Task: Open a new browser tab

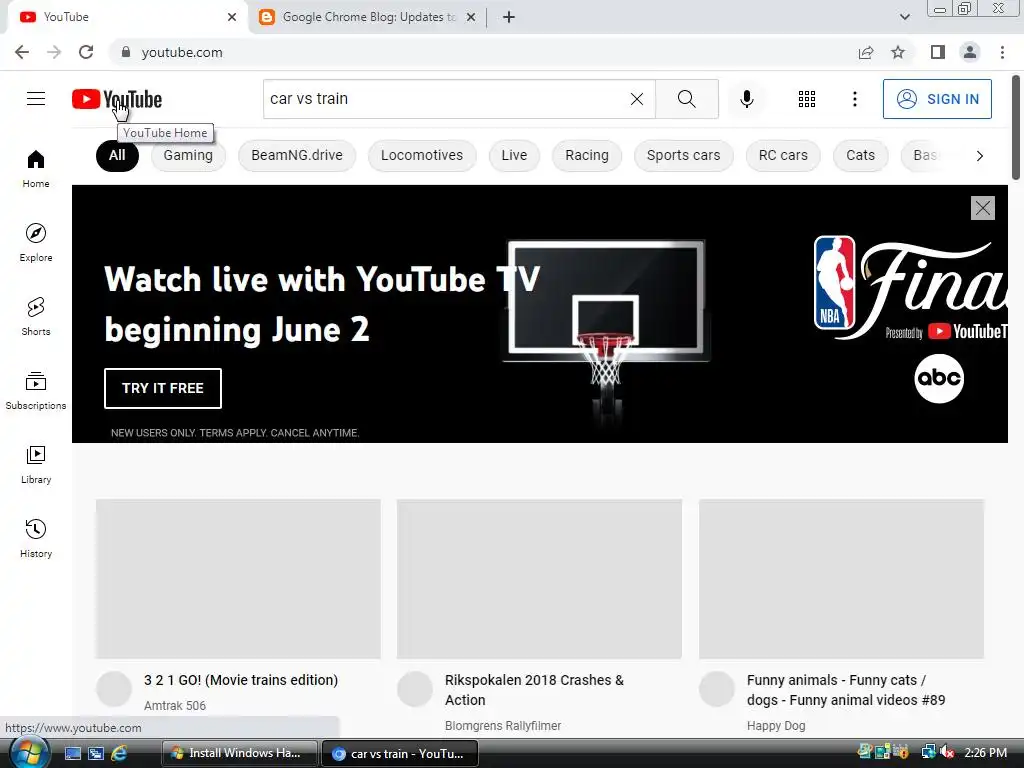Action: pyautogui.click(x=509, y=17)
